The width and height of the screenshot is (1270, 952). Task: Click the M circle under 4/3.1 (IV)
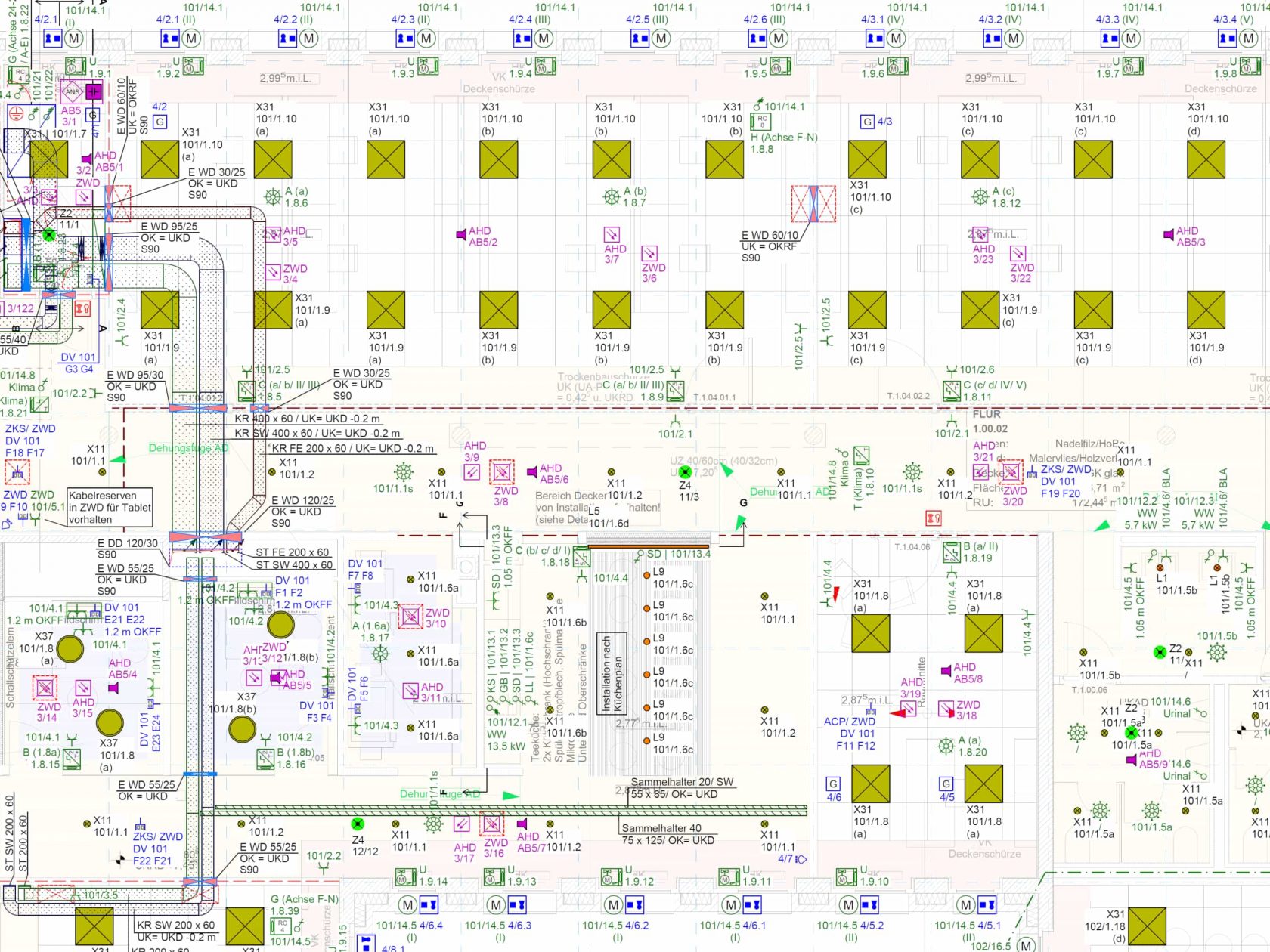[896, 38]
